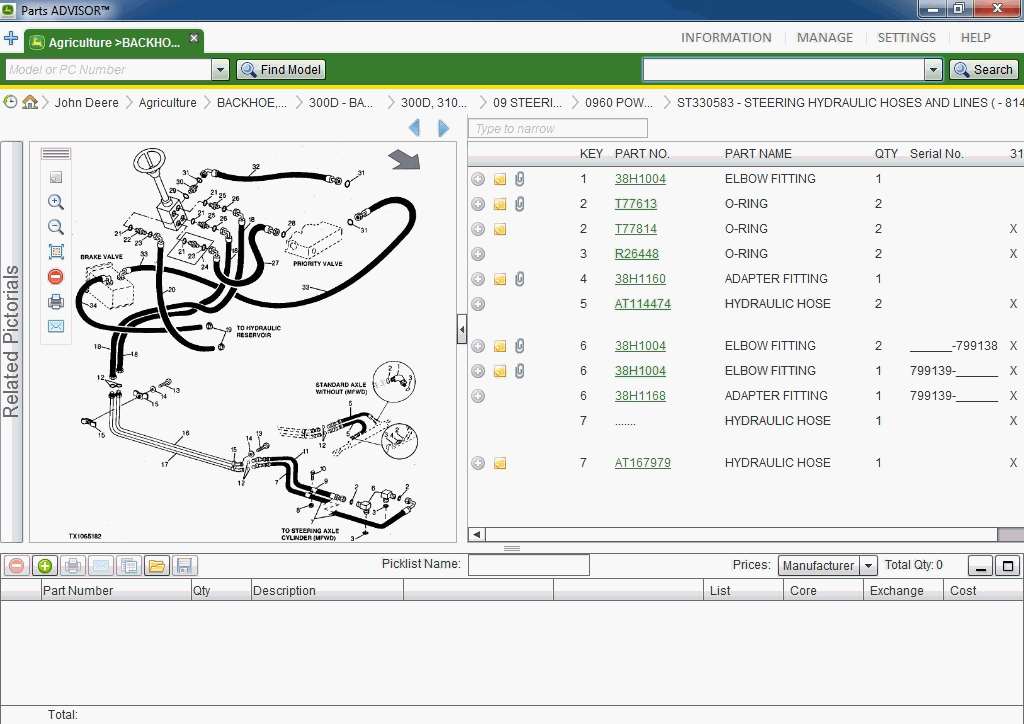Navigate to Agriculture breadcrumb
This screenshot has height=724, width=1024.
pyautogui.click(x=167, y=102)
